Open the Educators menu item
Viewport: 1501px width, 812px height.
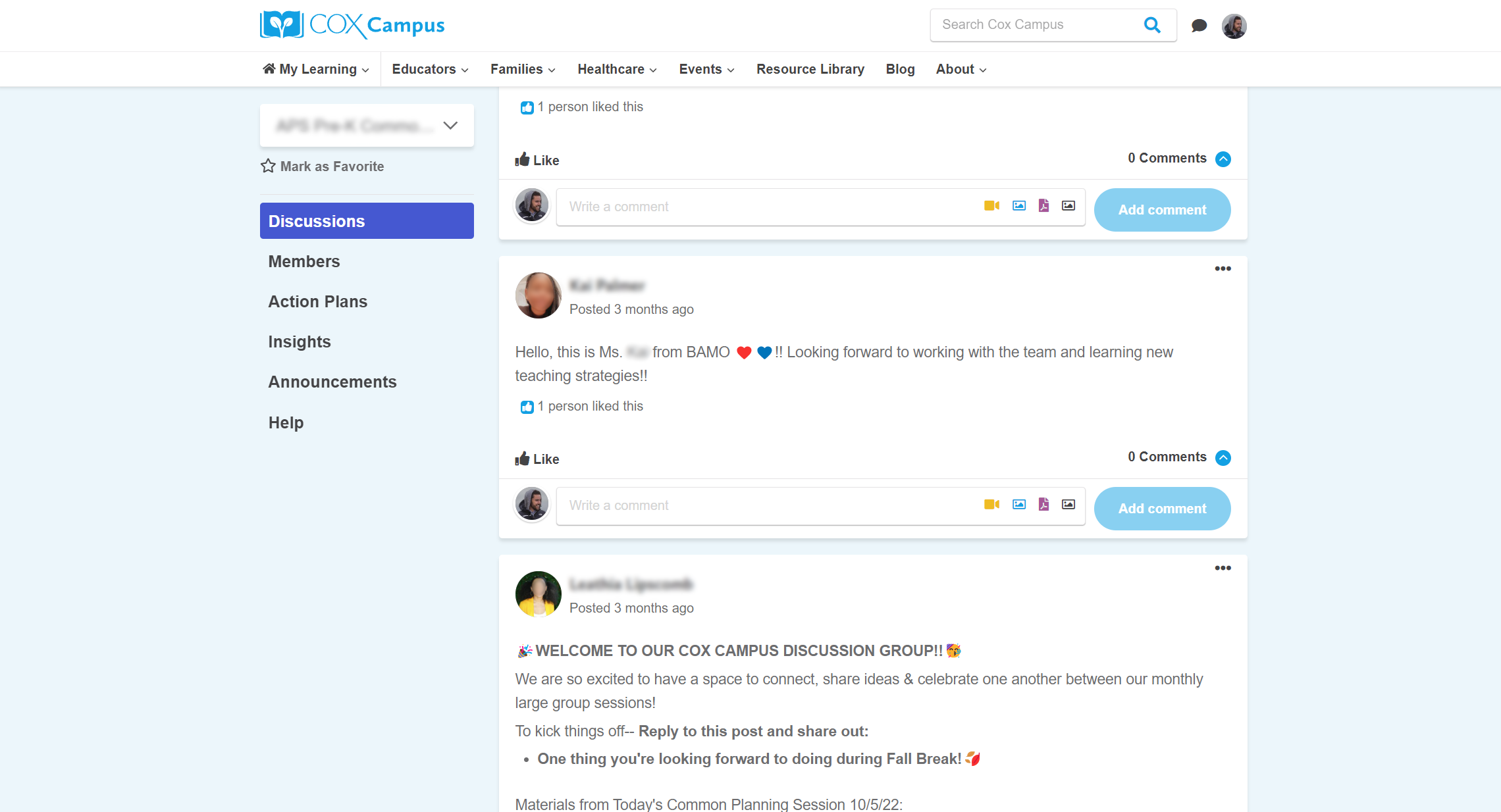point(429,69)
